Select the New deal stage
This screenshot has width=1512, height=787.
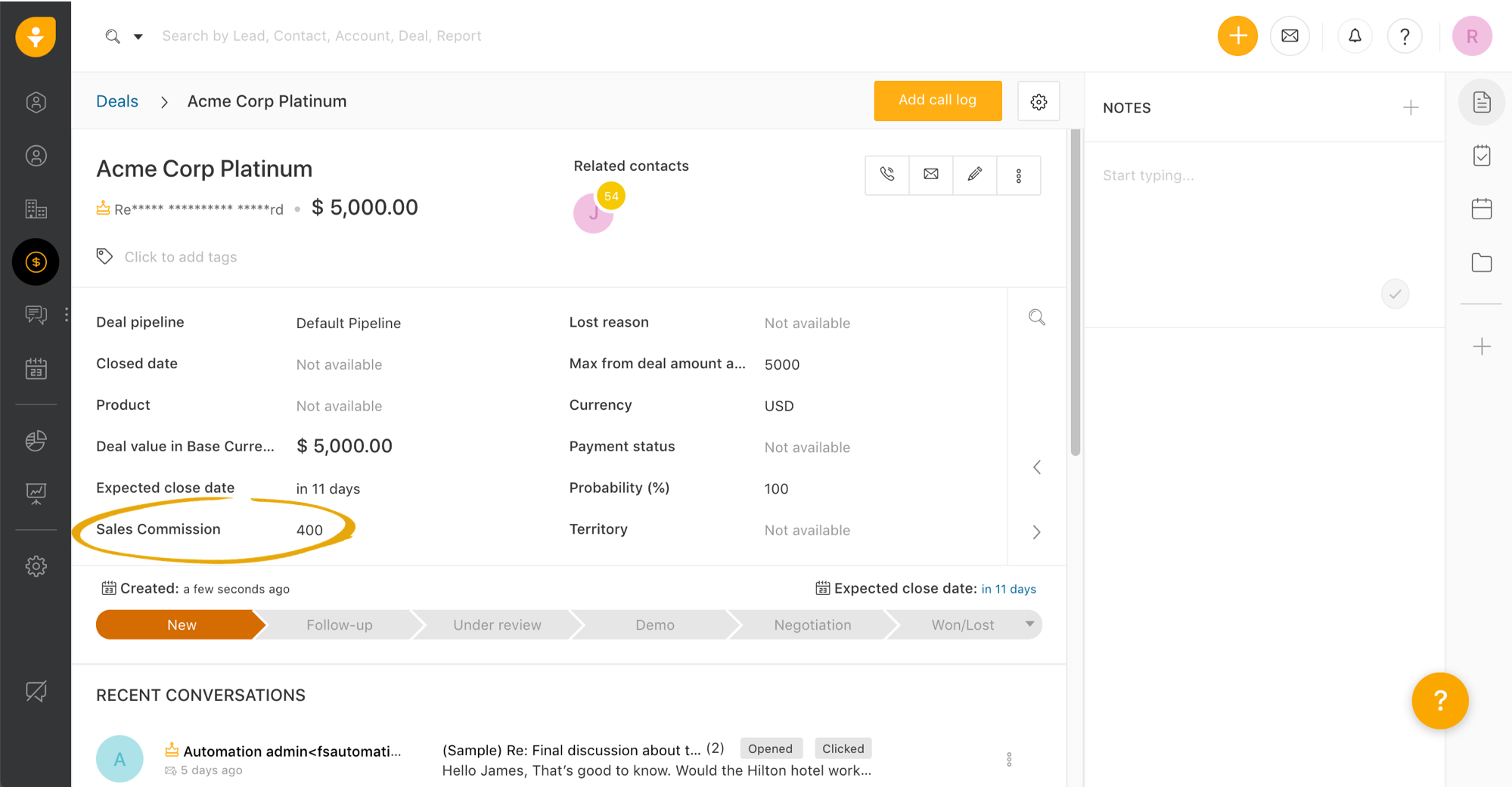[x=182, y=624]
